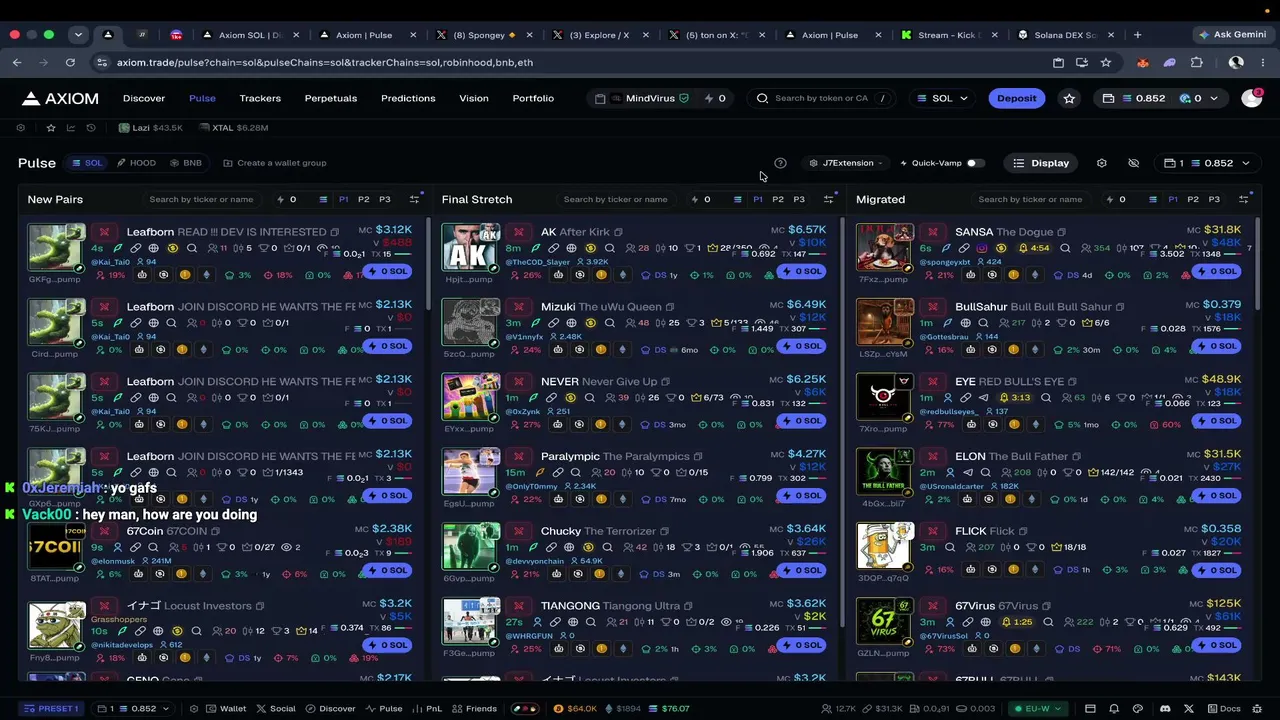
Task: Expand the J7Extension dropdown
Action: click(847, 163)
